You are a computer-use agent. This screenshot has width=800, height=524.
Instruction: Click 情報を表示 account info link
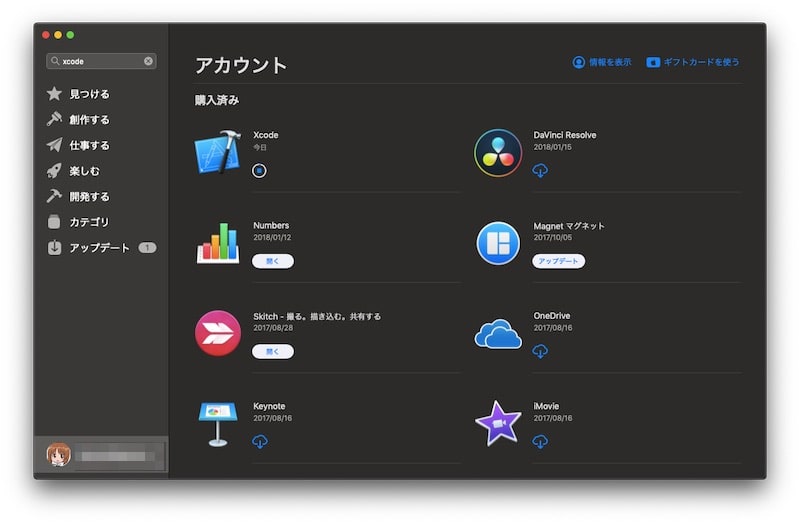[x=602, y=62]
